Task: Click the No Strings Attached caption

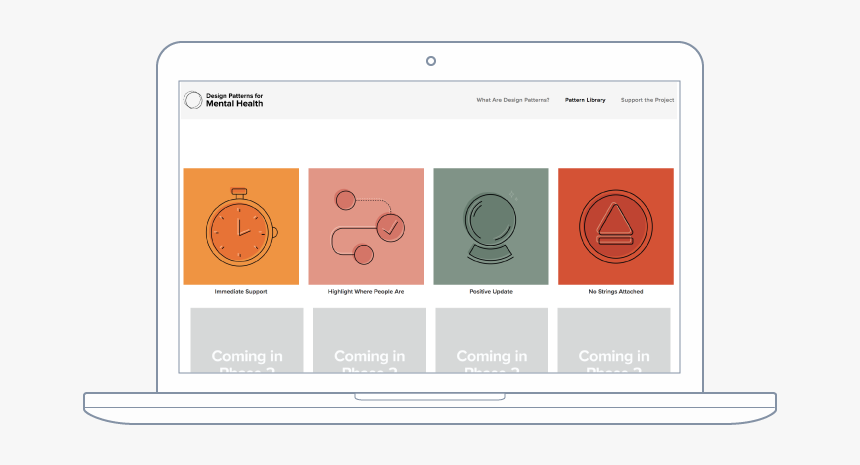Action: tap(616, 292)
